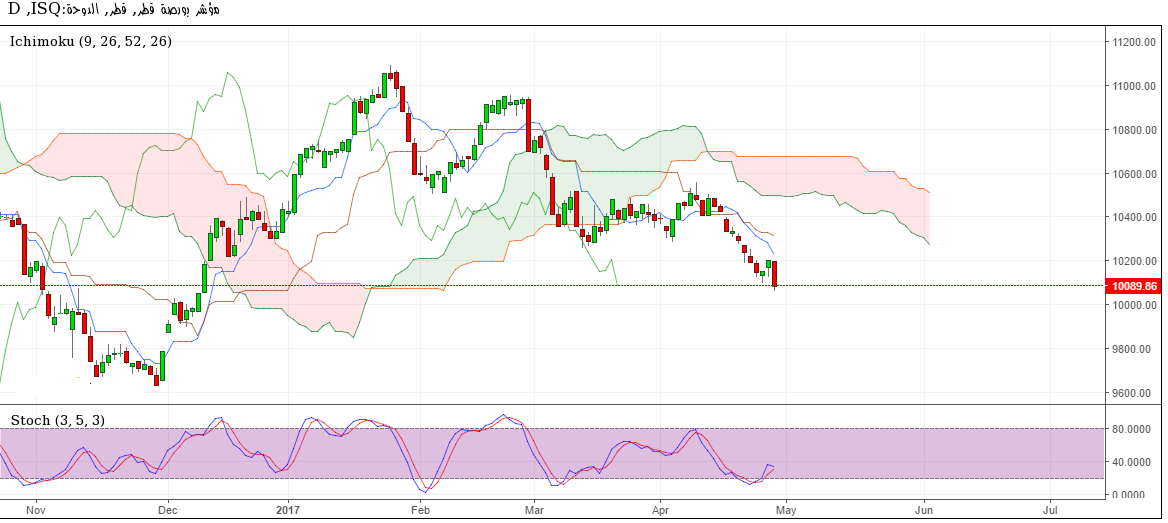Click the Ichimoku (9, 26, 52, 26) indicator label
Screen dimensions: 1168x523
pos(91,42)
